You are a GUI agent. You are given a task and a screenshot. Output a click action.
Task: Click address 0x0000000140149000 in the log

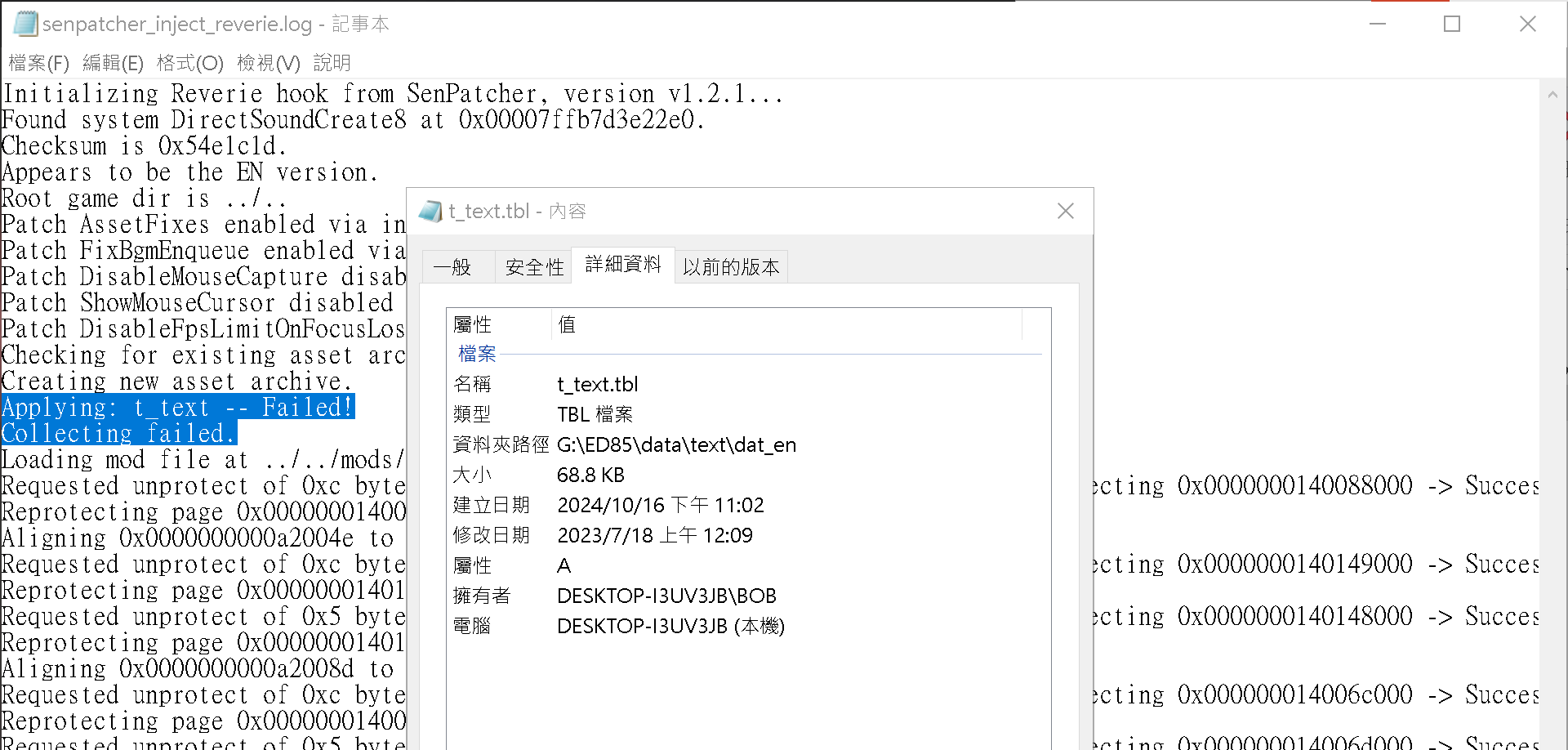[x=1295, y=564]
